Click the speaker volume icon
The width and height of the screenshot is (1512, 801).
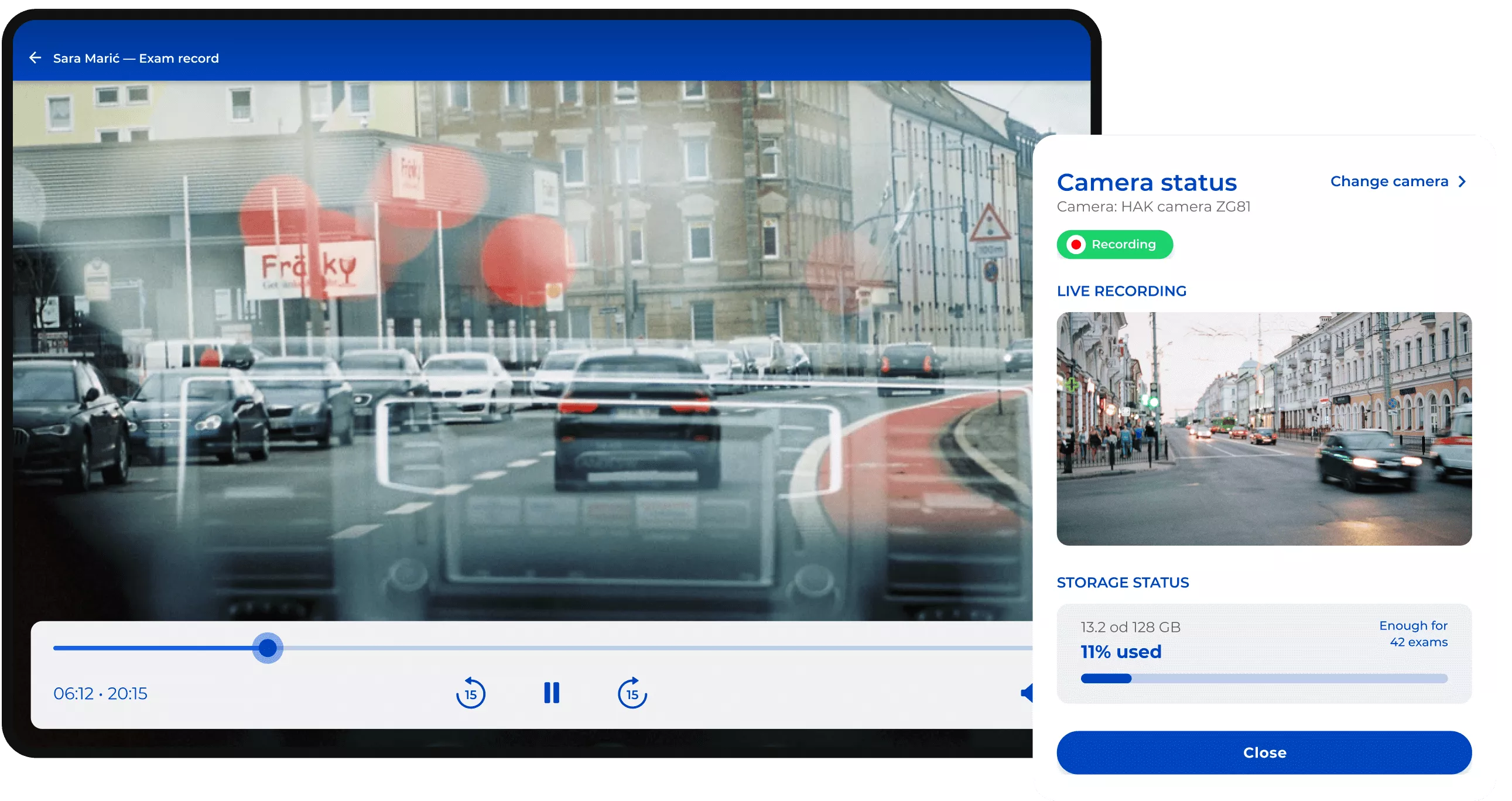1026,693
